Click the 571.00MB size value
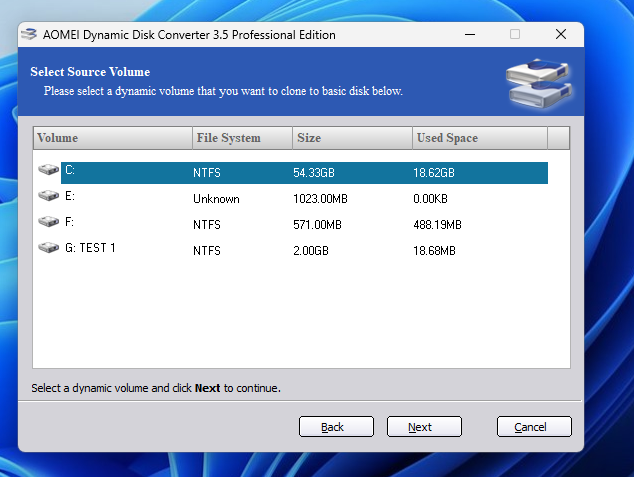The height and width of the screenshot is (477, 634). 317,225
